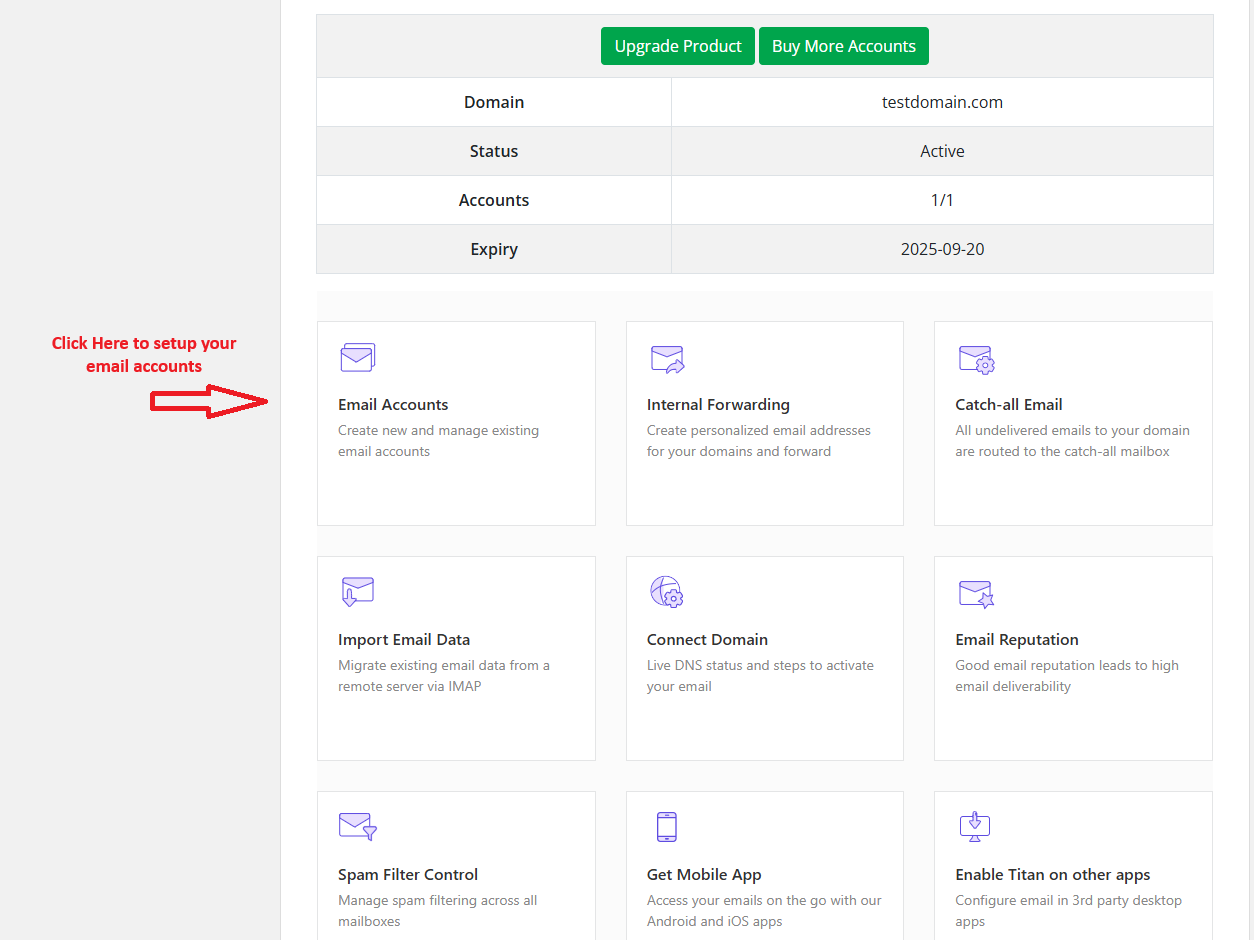The width and height of the screenshot is (1254, 940).
Task: Open Import Email Data title
Action: [x=404, y=639]
